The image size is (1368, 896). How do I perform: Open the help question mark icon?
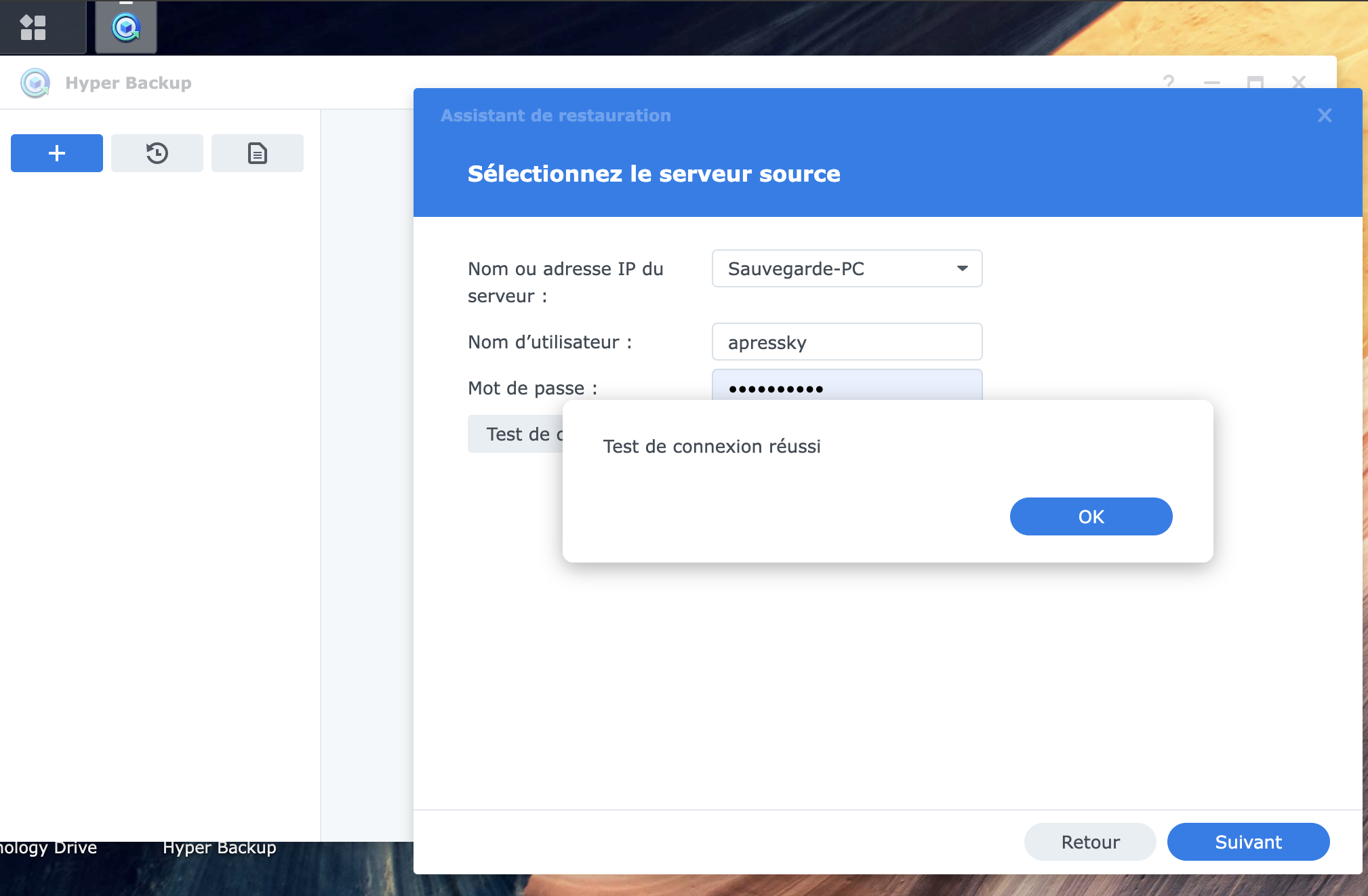pyautogui.click(x=1169, y=82)
